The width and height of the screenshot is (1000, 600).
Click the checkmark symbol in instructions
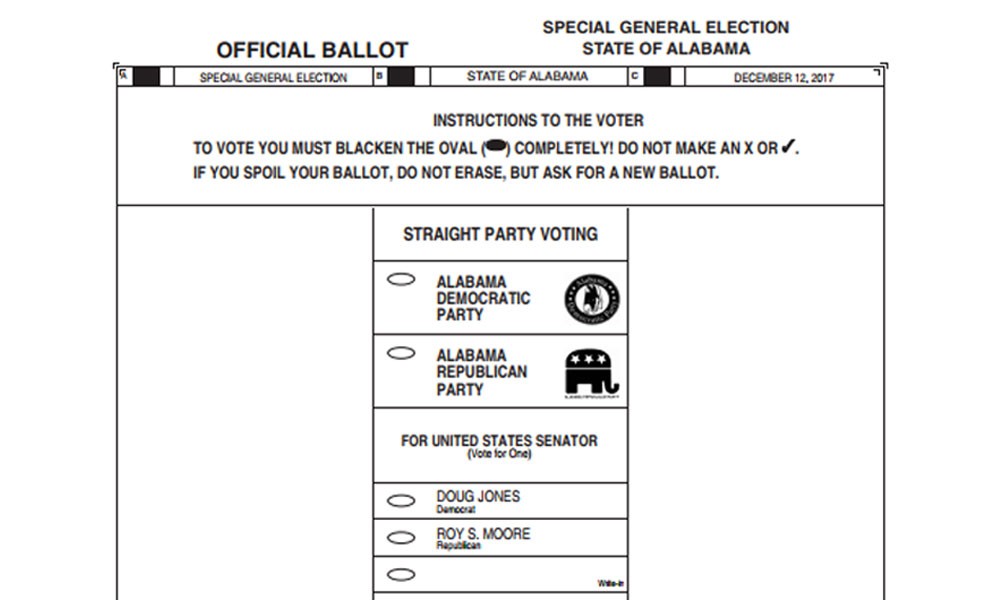788,147
